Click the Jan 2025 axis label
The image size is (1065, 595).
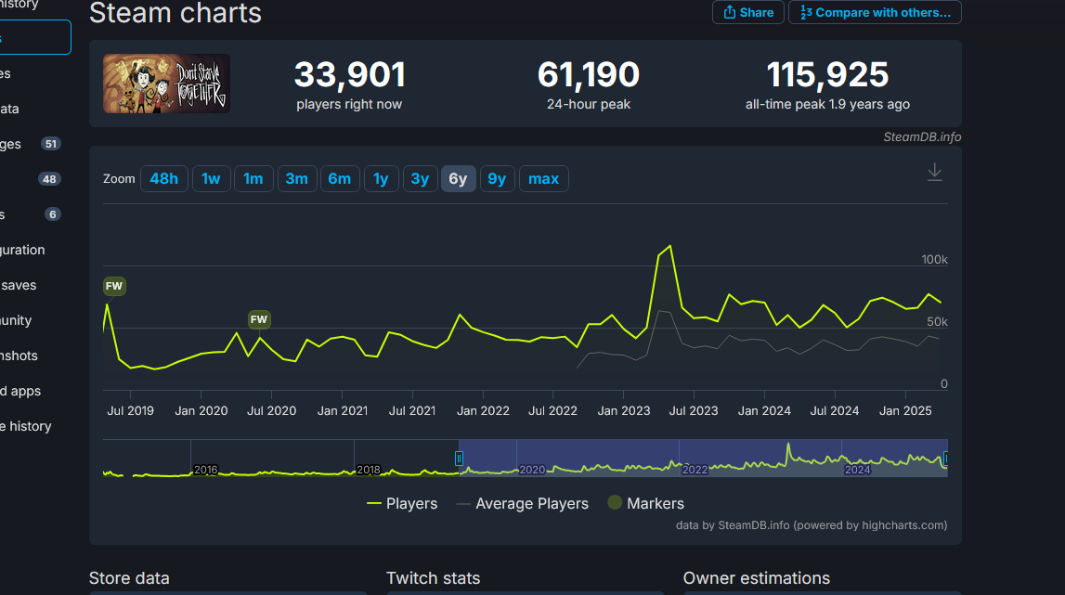point(905,411)
